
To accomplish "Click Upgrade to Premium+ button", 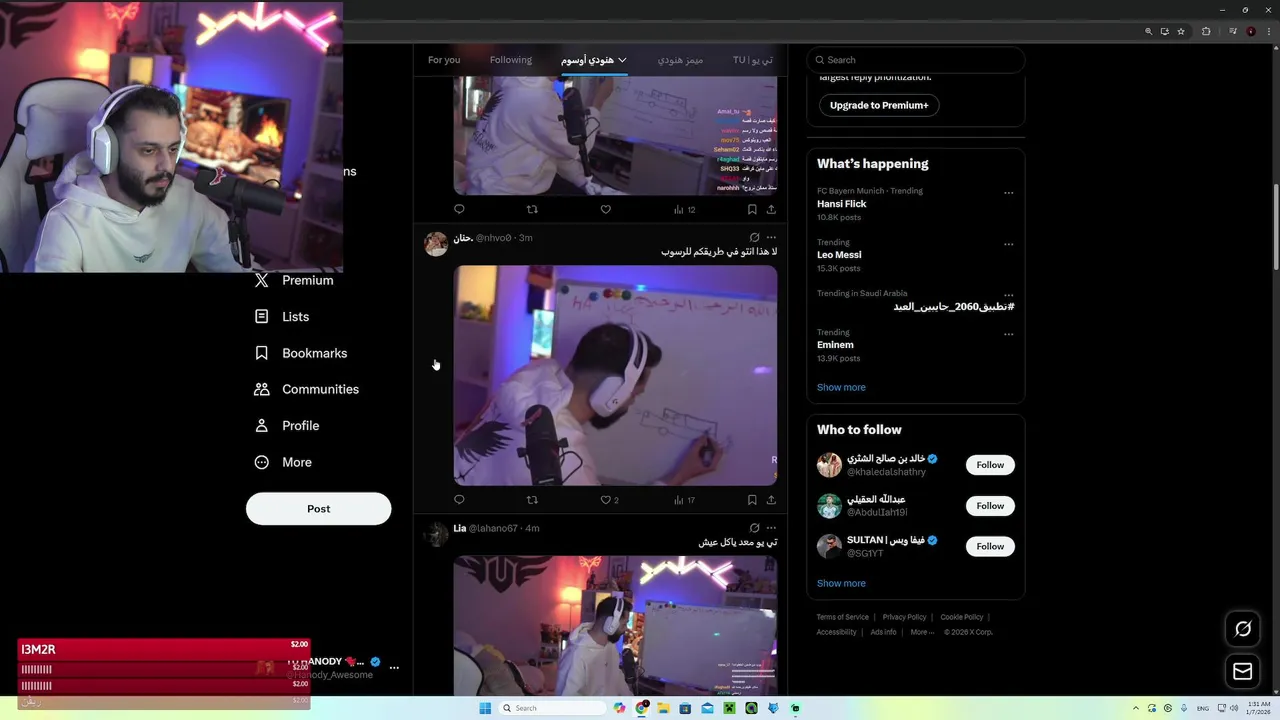I will click(879, 105).
